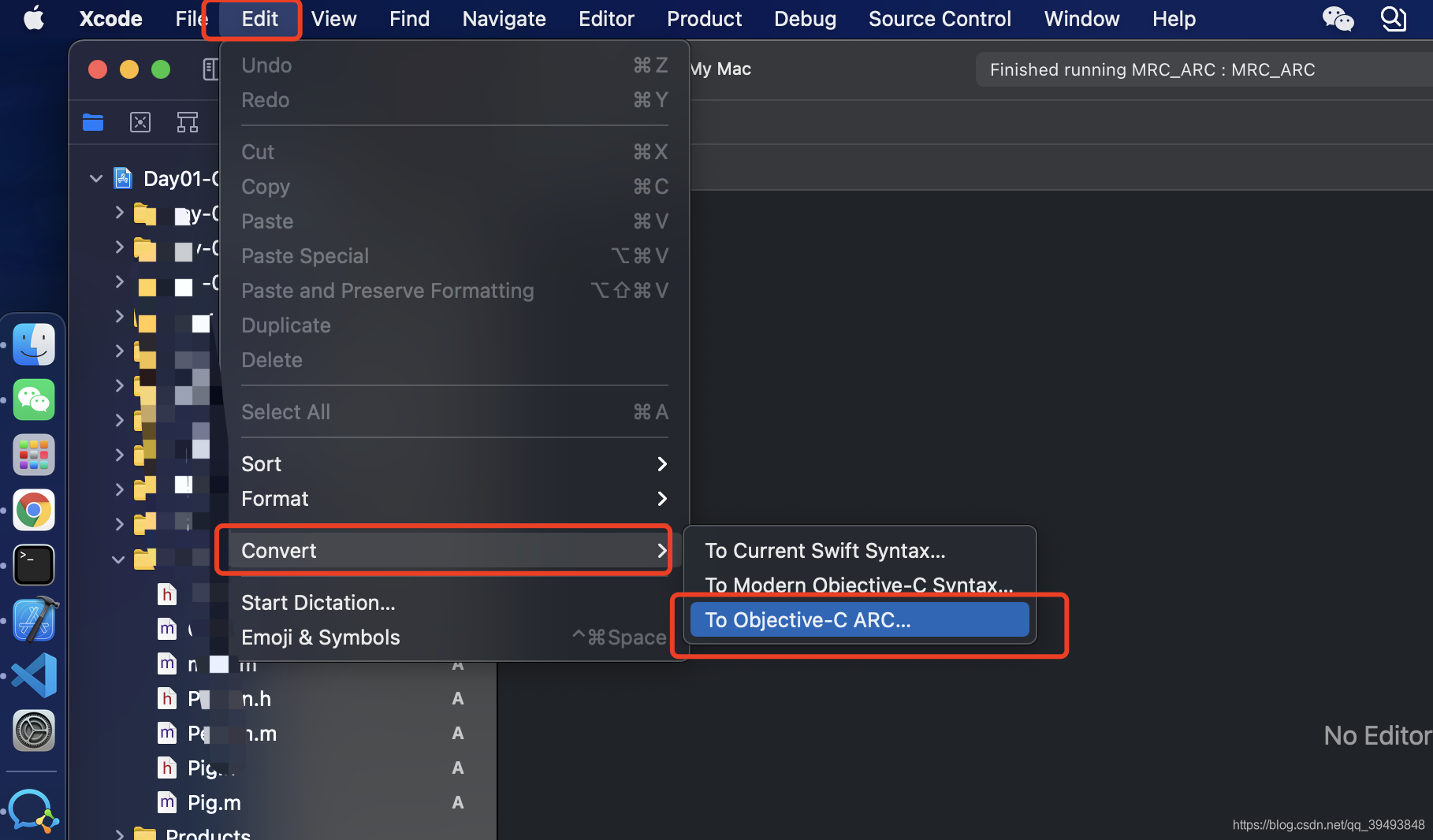Open System Preferences from the Dock
This screenshot has width=1433, height=840.
coord(34,730)
